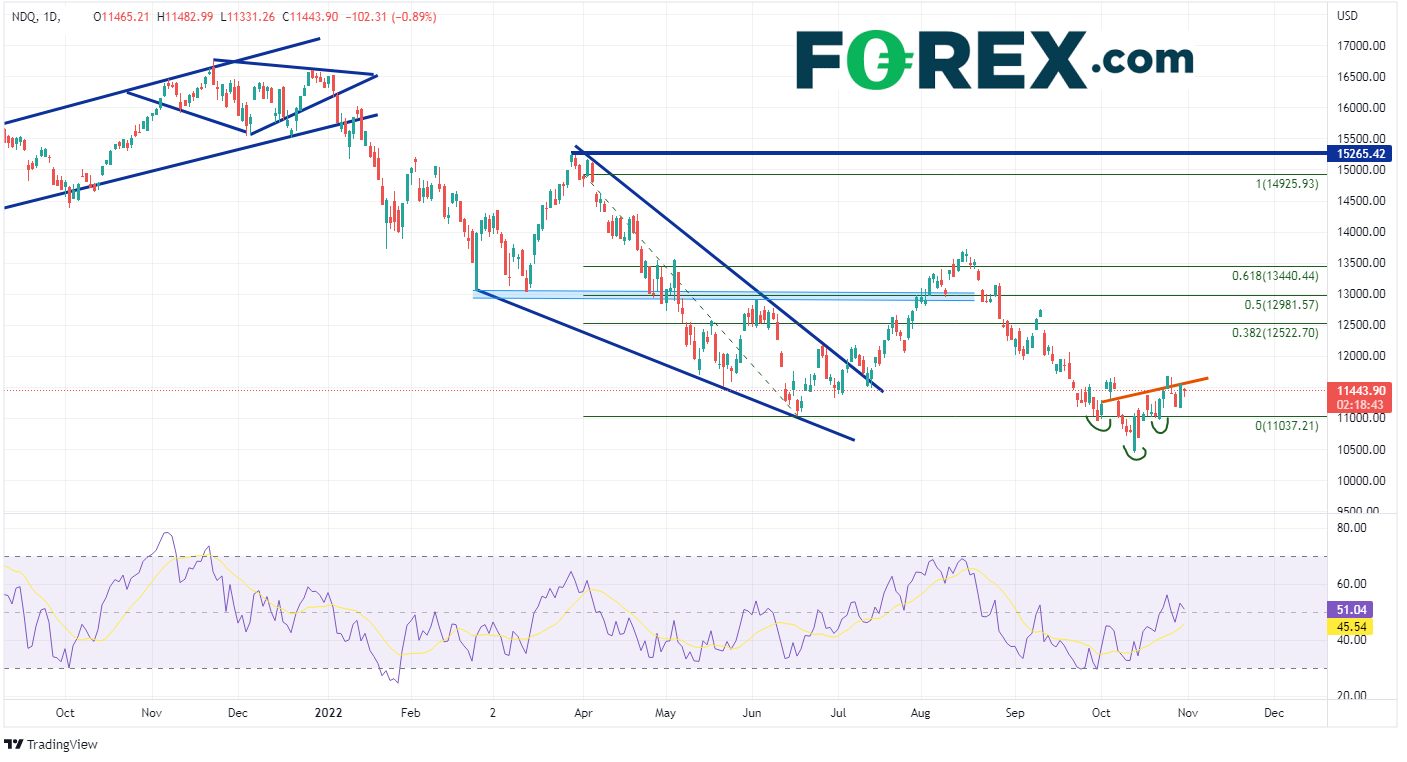Select the 0.618(13440.44) Fibonacci level label
The height and width of the screenshot is (762, 1407).
(x=1275, y=276)
